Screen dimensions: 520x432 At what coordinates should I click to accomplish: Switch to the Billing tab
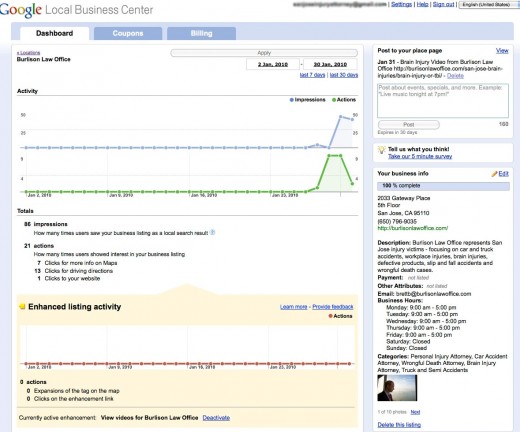[x=201, y=33]
